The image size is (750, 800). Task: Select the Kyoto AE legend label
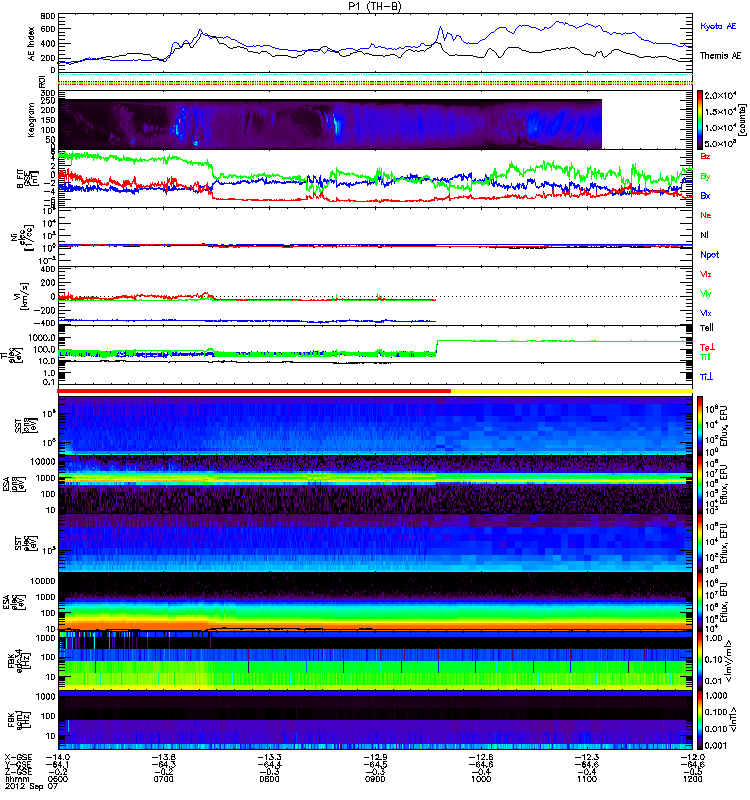coord(718,26)
